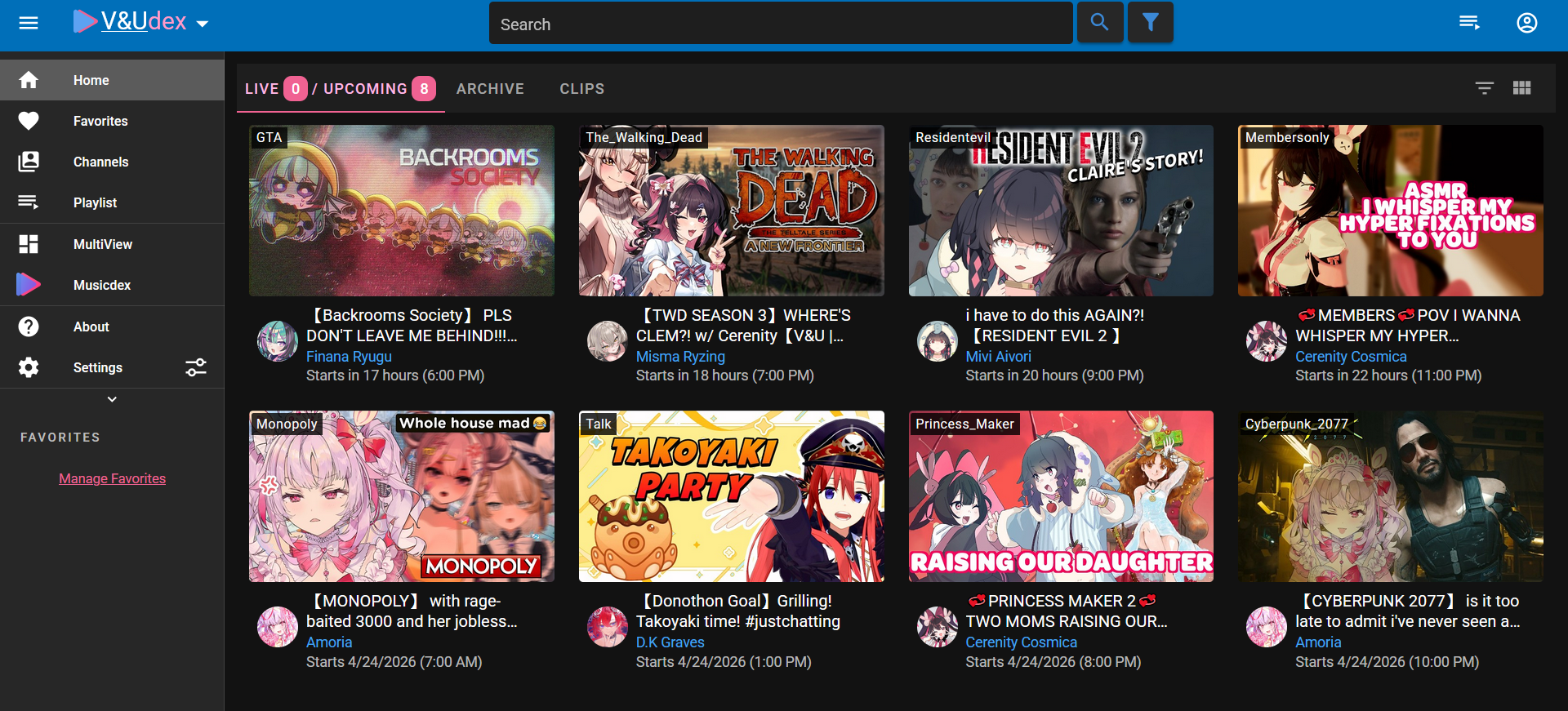1568x711 pixels.
Task: Open the user account icon
Action: point(1527,23)
